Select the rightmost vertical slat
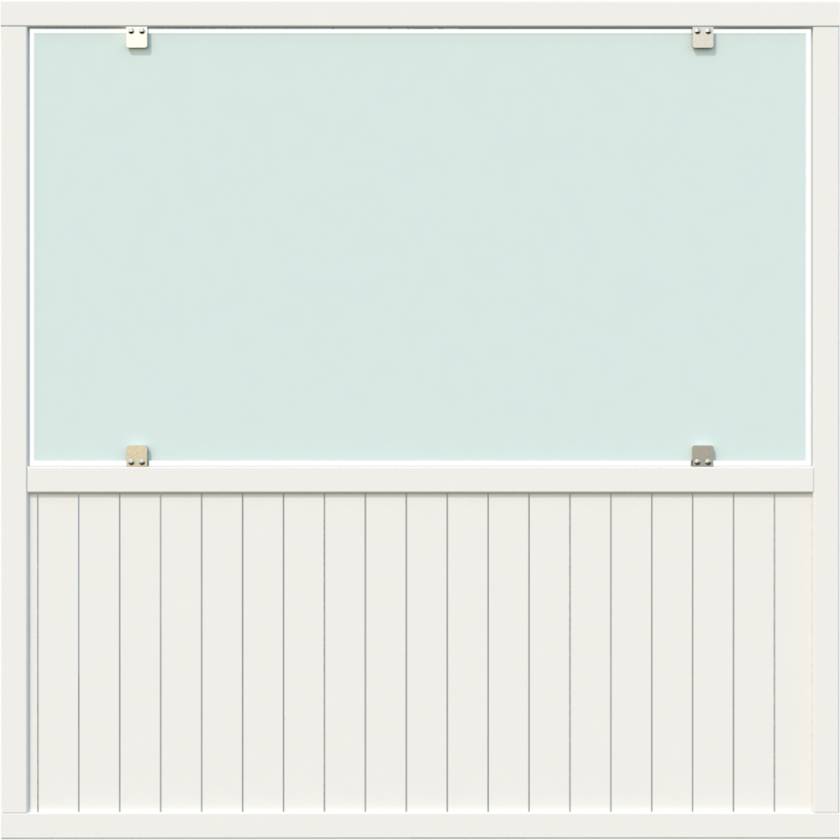Image resolution: width=840 pixels, height=840 pixels. click(794, 650)
